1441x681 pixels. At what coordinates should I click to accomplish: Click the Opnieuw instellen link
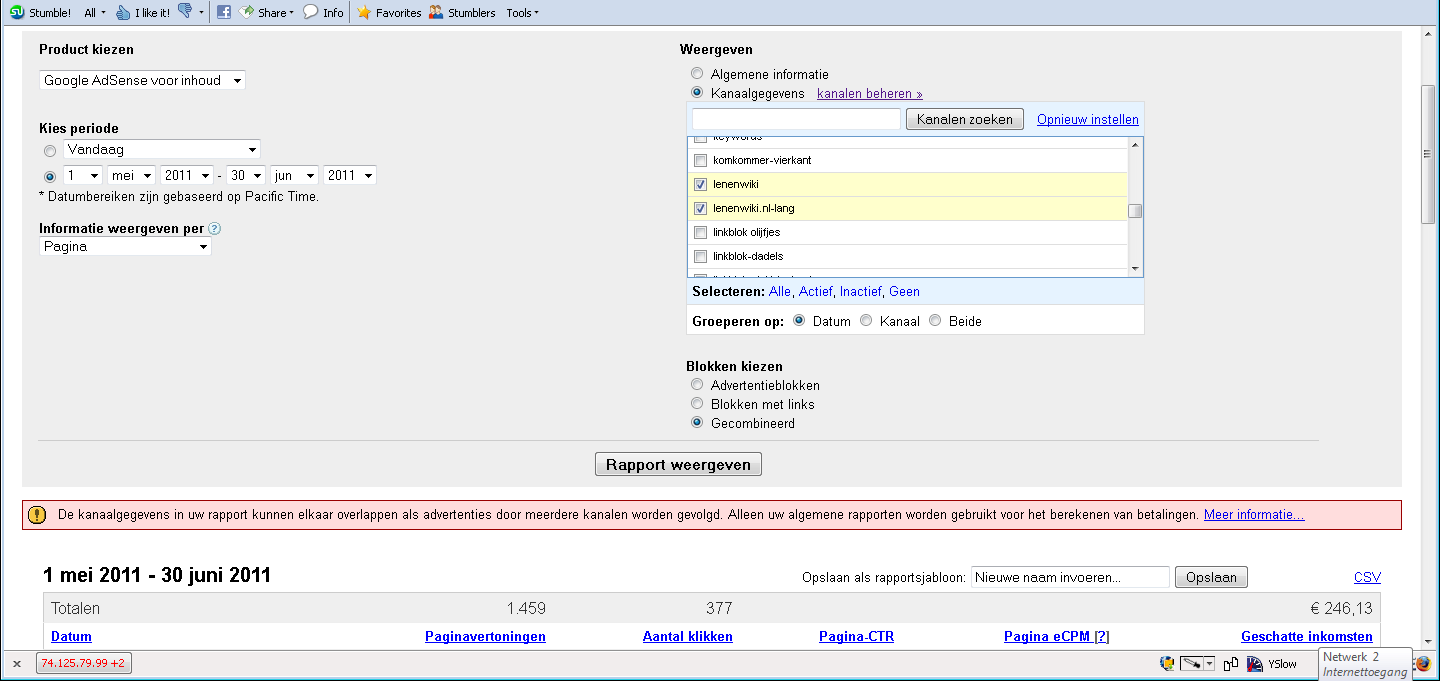pyautogui.click(x=1088, y=119)
